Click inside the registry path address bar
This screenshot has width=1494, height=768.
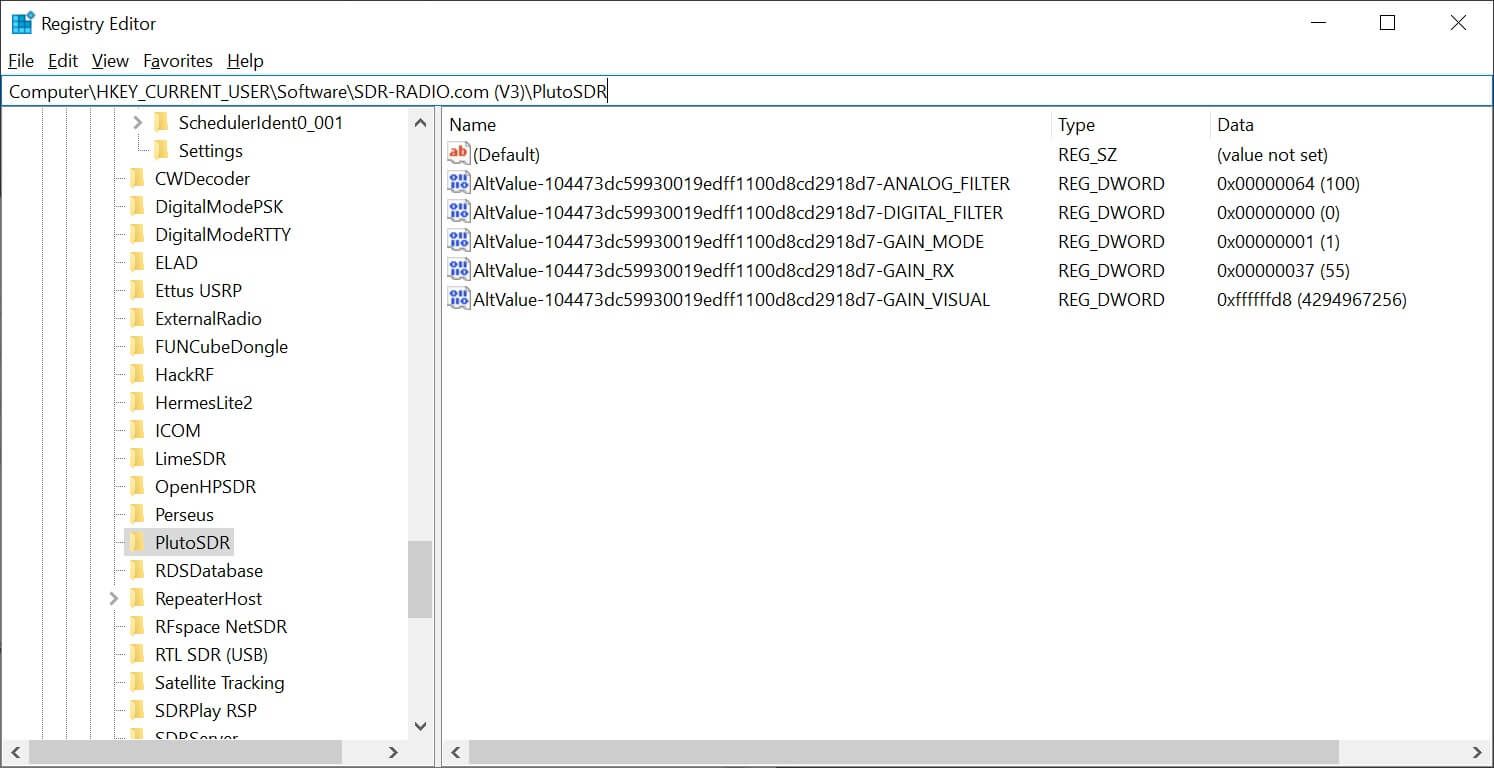(x=700, y=90)
